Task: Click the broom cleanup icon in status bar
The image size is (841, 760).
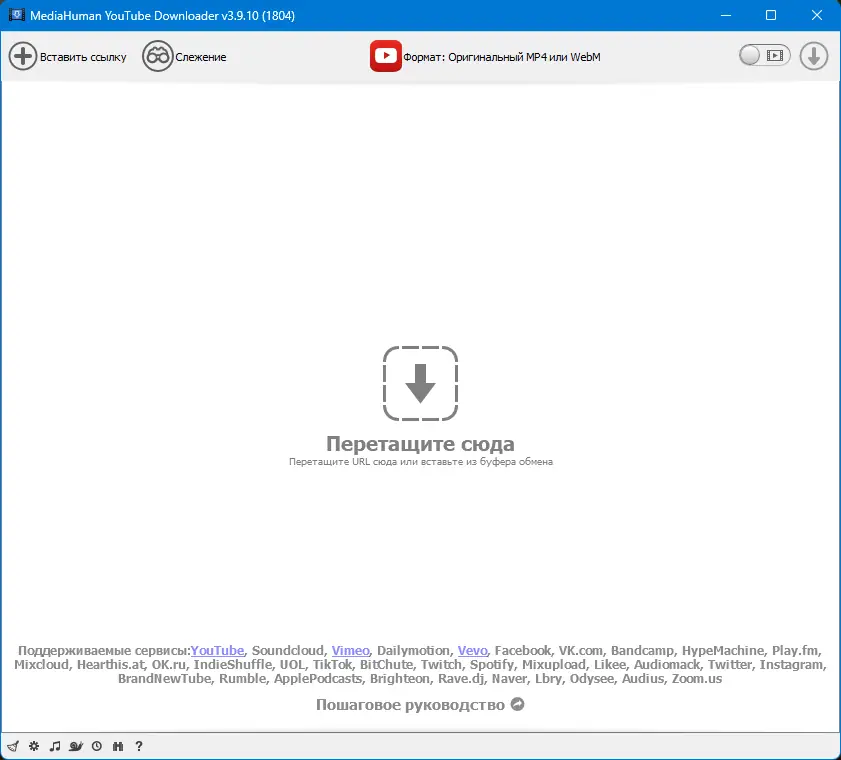Action: pos(13,746)
